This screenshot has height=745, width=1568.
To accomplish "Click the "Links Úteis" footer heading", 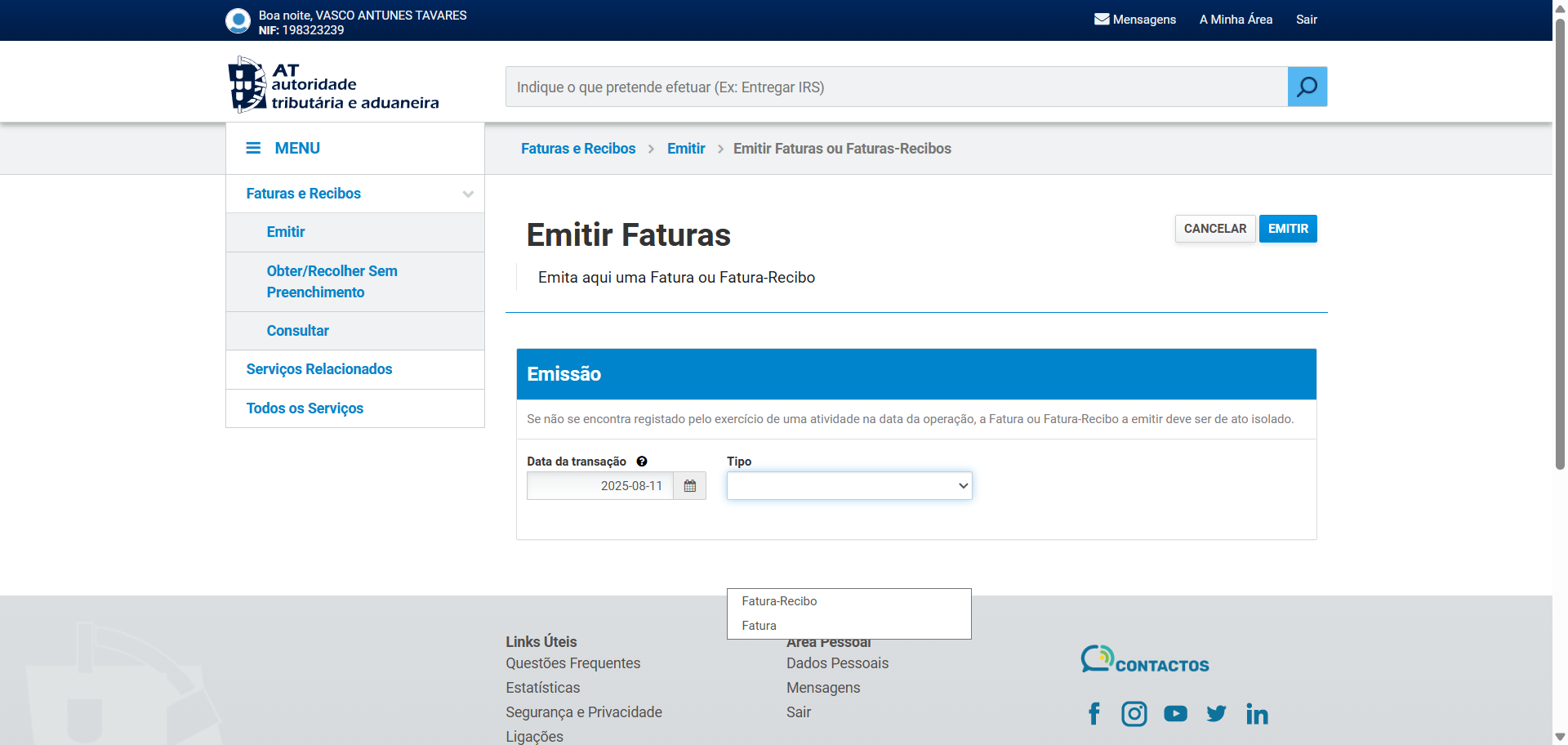I will coord(541,642).
